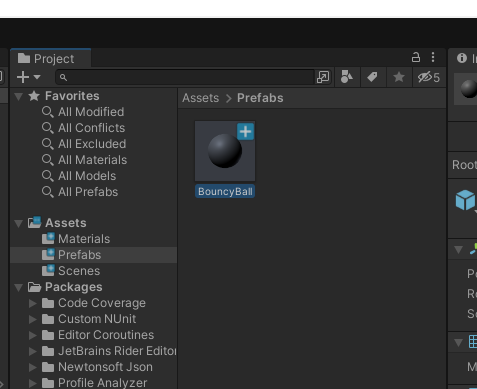Click the Project tab
Screen dimensions: 477x389
[50, 59]
